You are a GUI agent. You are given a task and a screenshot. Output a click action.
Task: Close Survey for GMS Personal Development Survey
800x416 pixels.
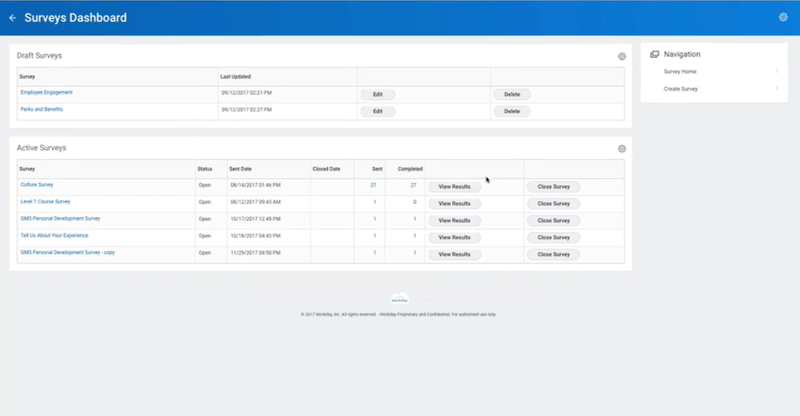point(554,221)
